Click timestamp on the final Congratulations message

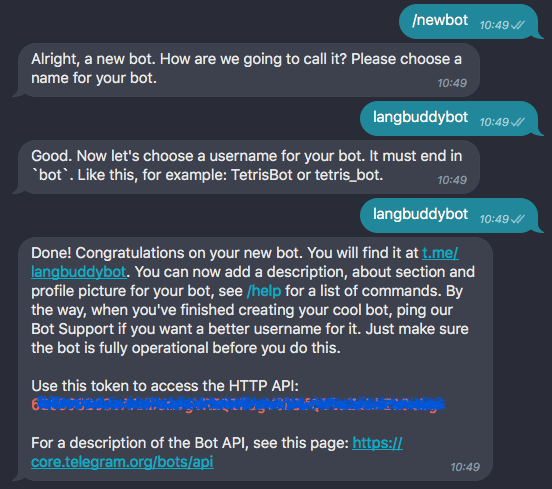point(465,467)
